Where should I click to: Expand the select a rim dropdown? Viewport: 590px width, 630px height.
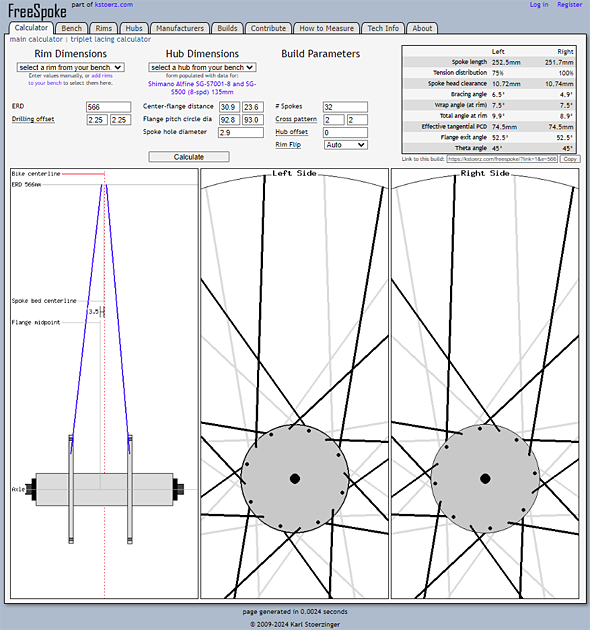click(70, 67)
